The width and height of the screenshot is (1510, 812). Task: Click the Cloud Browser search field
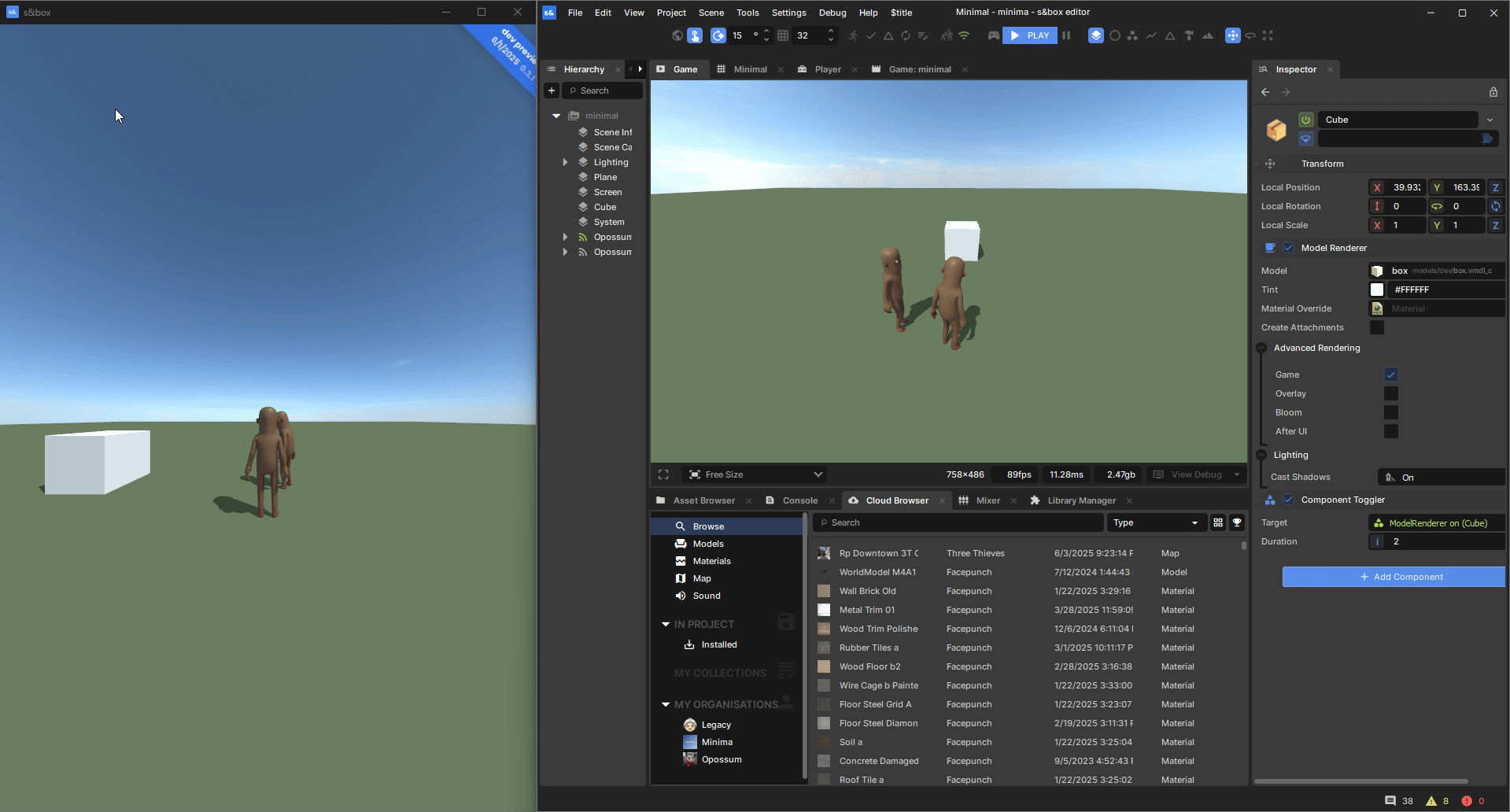pyautogui.click(x=958, y=522)
